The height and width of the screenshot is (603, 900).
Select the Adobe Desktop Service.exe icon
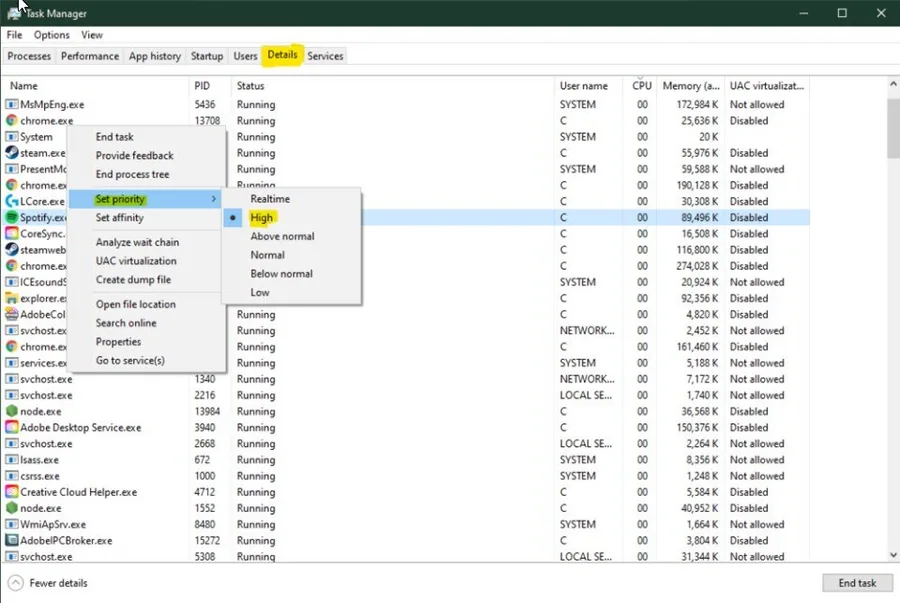[11, 427]
